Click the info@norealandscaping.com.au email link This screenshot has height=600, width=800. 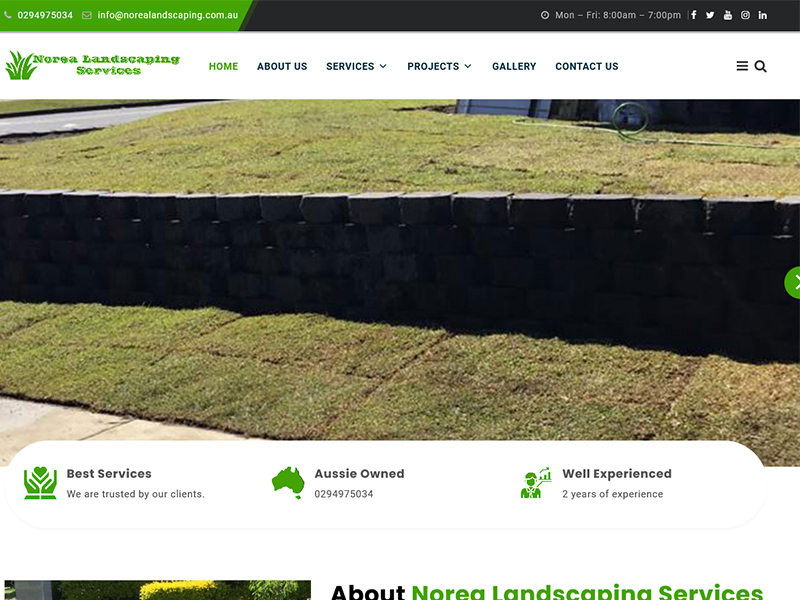(167, 15)
